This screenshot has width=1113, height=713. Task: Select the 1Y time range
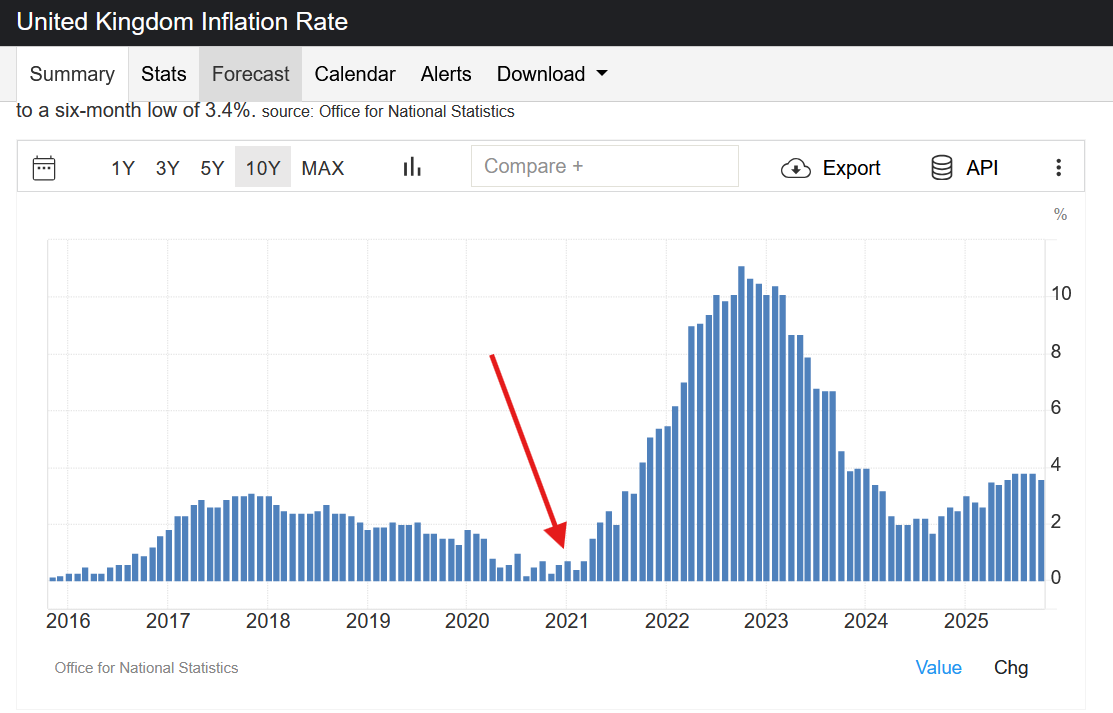pyautogui.click(x=123, y=168)
